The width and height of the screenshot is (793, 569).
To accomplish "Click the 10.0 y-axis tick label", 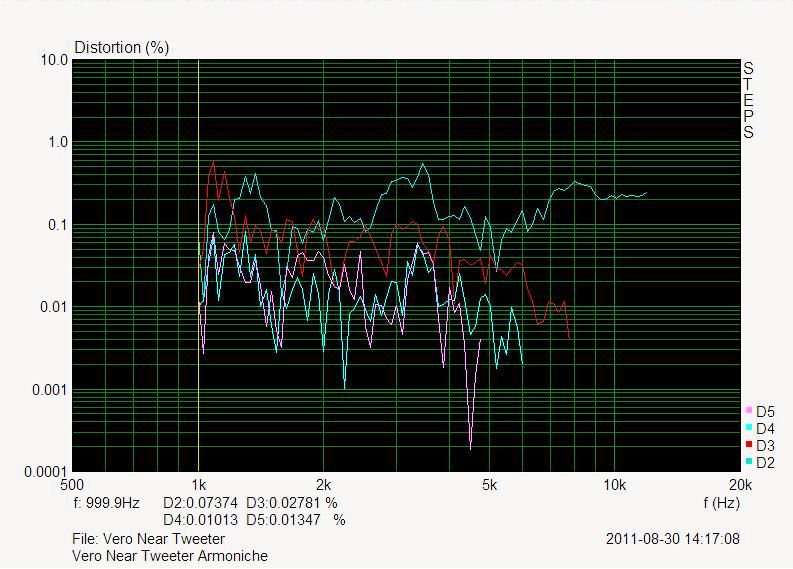I will pyautogui.click(x=54, y=60).
